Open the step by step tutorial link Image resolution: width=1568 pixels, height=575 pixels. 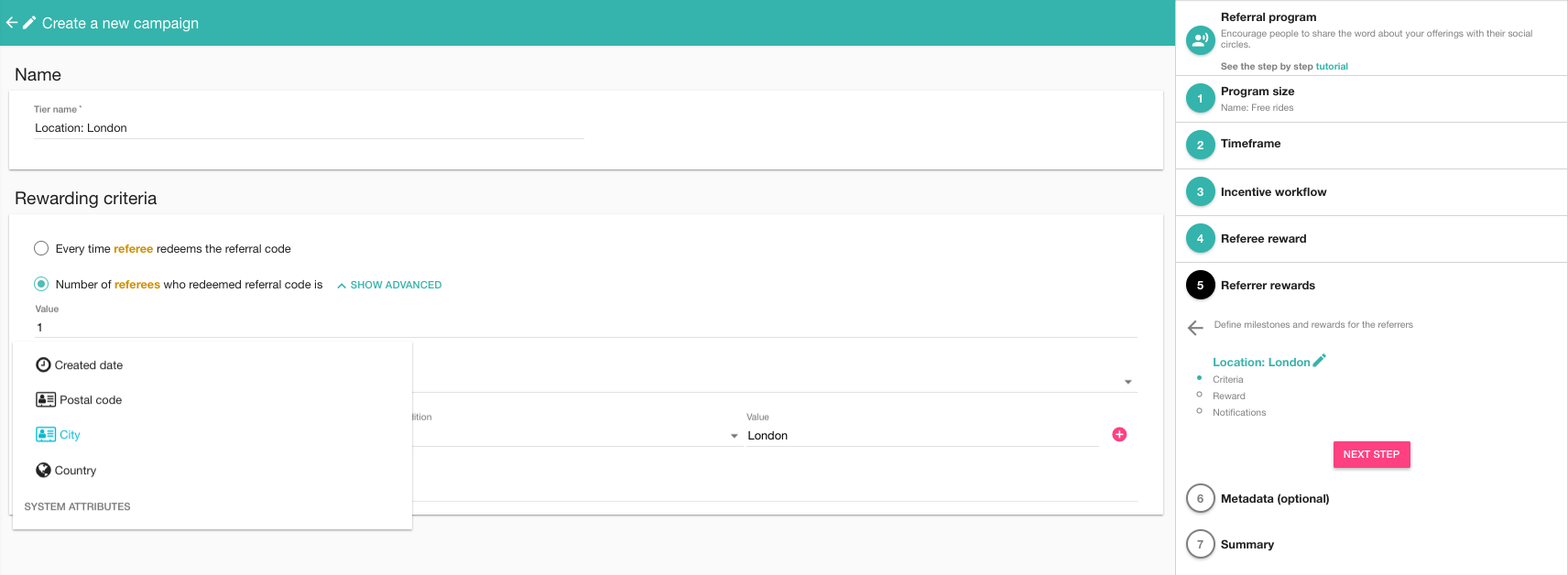coord(1331,67)
